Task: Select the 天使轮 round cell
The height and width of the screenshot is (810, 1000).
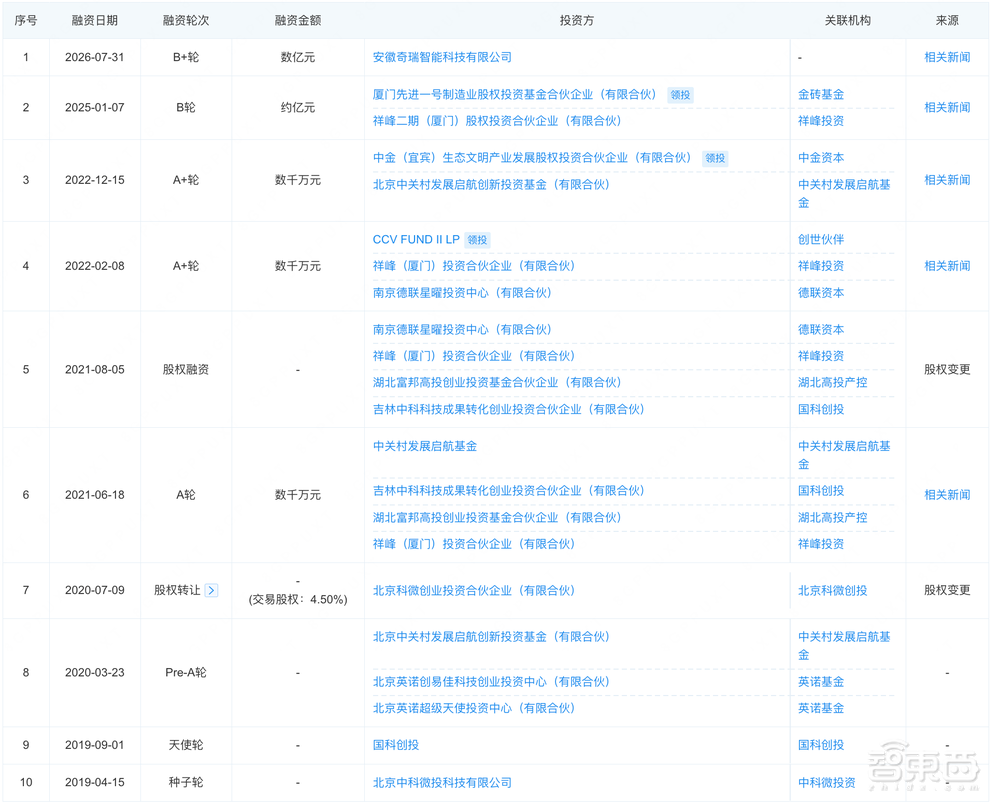Action: 186,746
